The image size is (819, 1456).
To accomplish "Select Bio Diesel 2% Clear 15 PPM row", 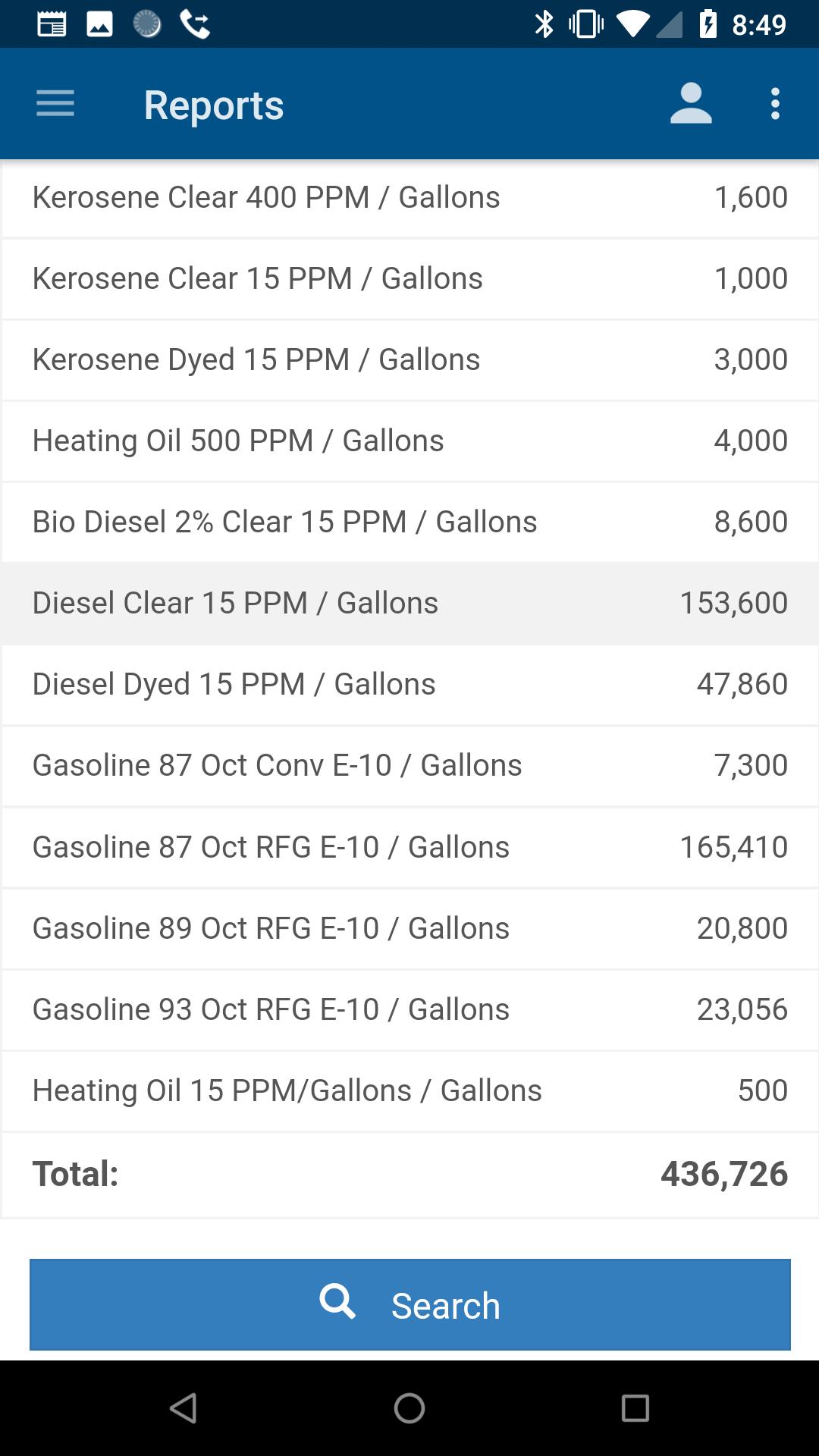I will coord(409,522).
